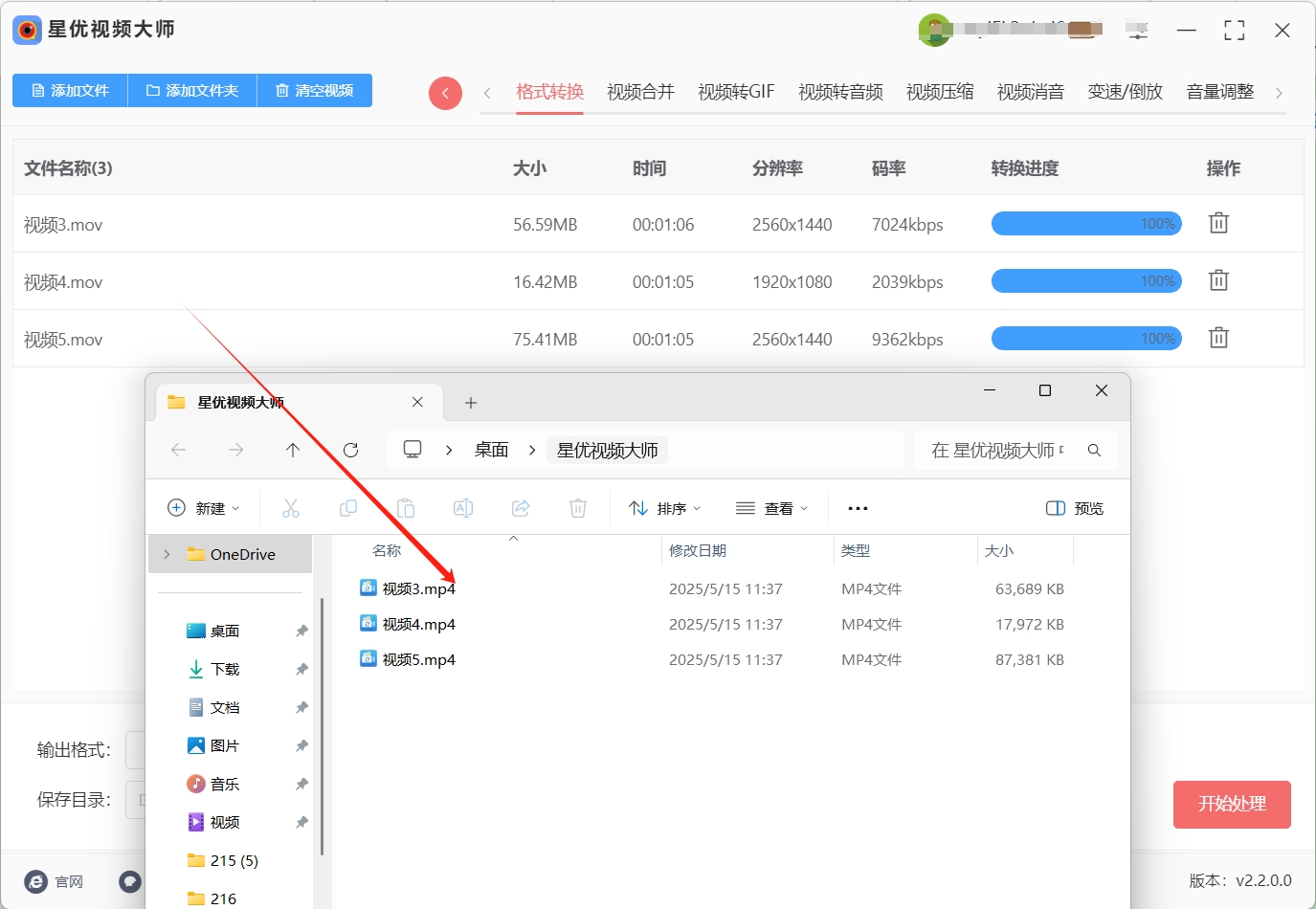Click the red round back arrow button
The height and width of the screenshot is (909, 1316).
445,93
